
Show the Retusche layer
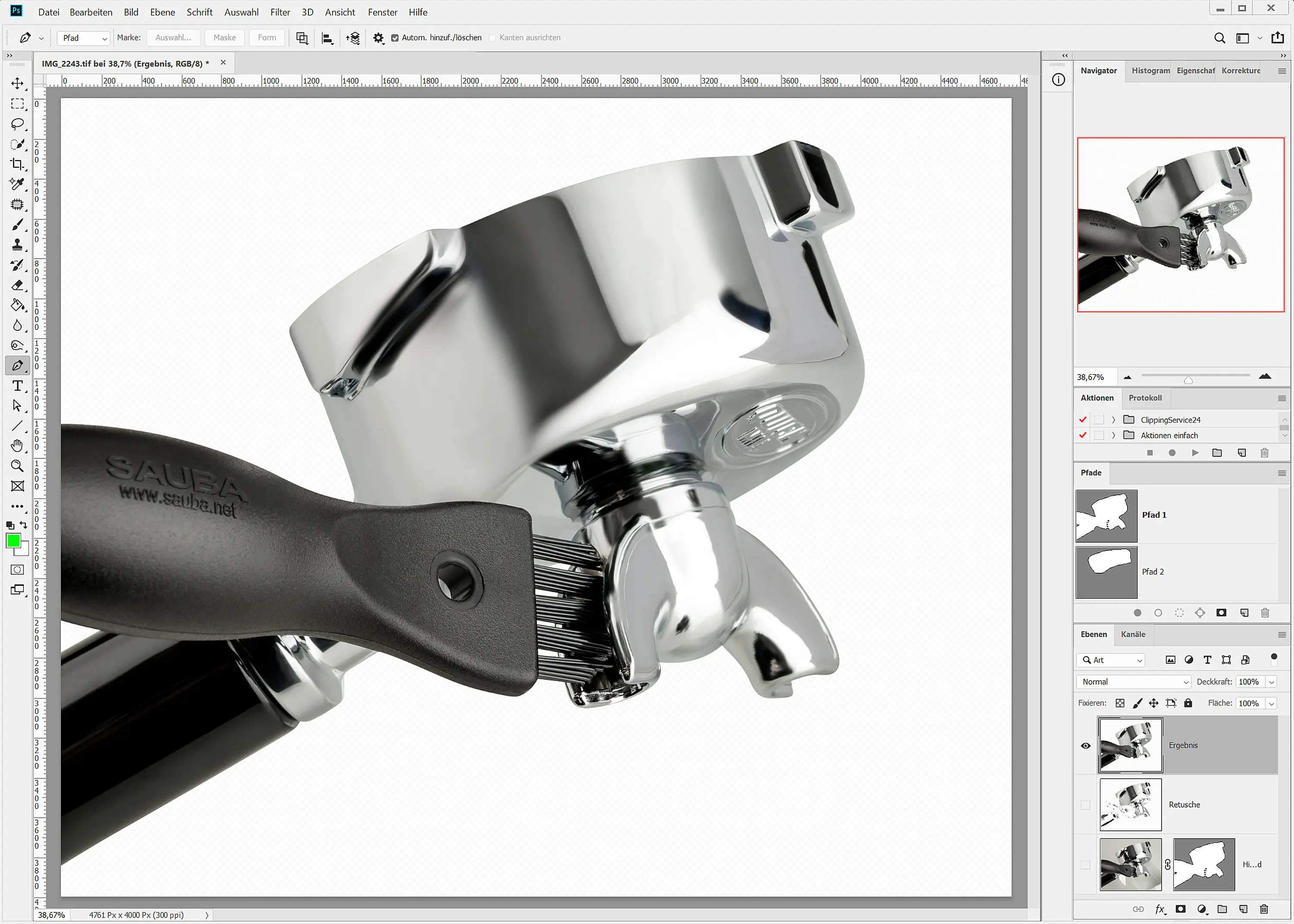[x=1085, y=805]
